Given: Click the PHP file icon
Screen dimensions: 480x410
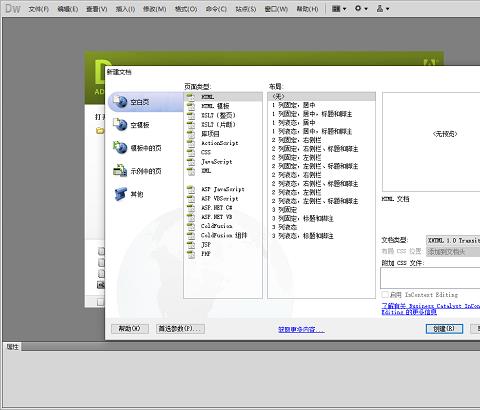Looking at the screenshot, I should [x=191, y=254].
